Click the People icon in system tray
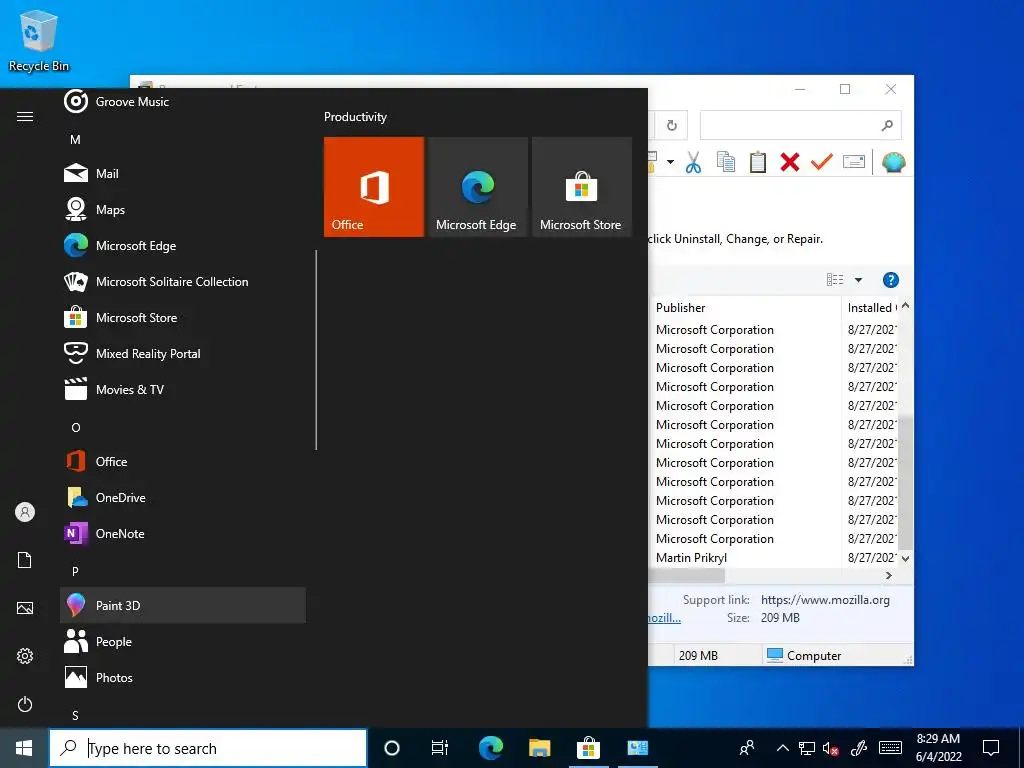 [746, 748]
